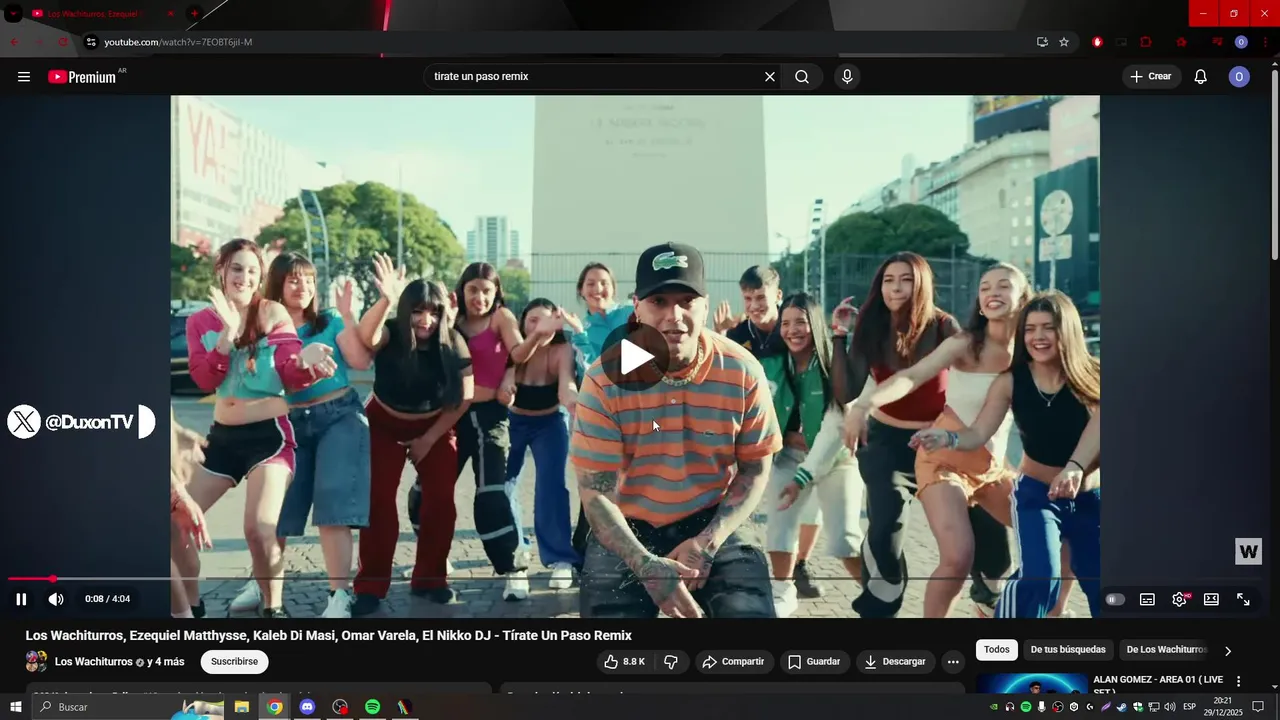The image size is (1280, 720).
Task: Enter fullscreen with the expand arrows
Action: (1243, 599)
